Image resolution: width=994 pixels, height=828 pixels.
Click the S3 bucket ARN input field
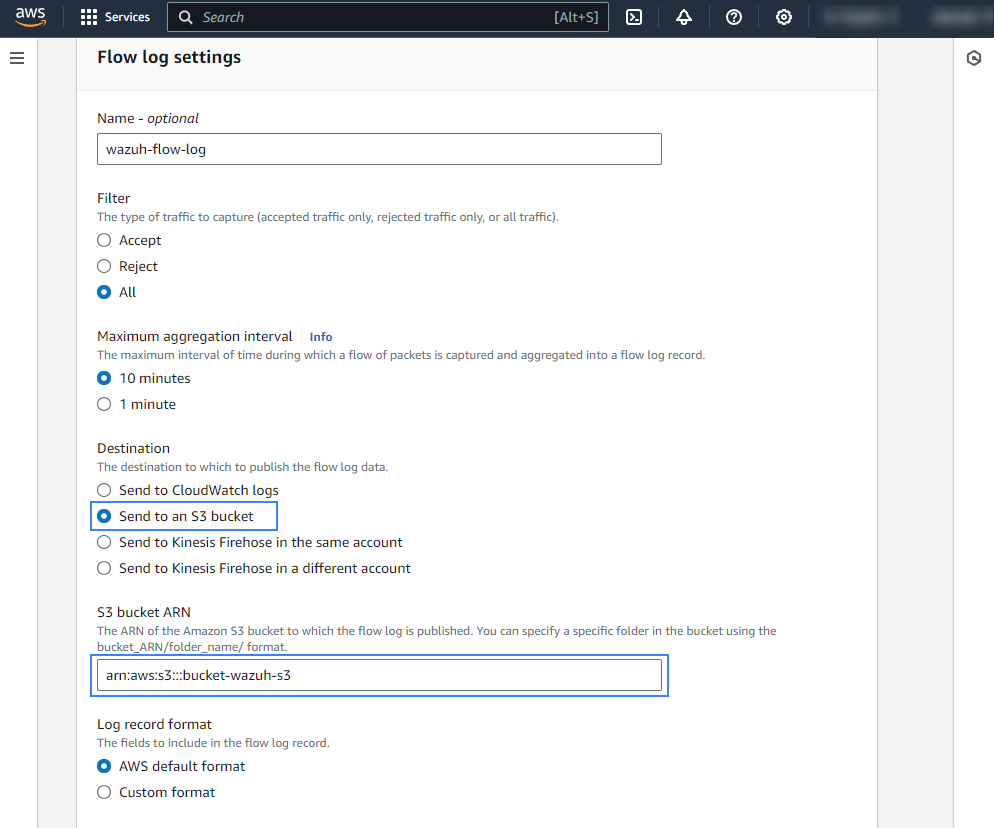pyautogui.click(x=379, y=675)
